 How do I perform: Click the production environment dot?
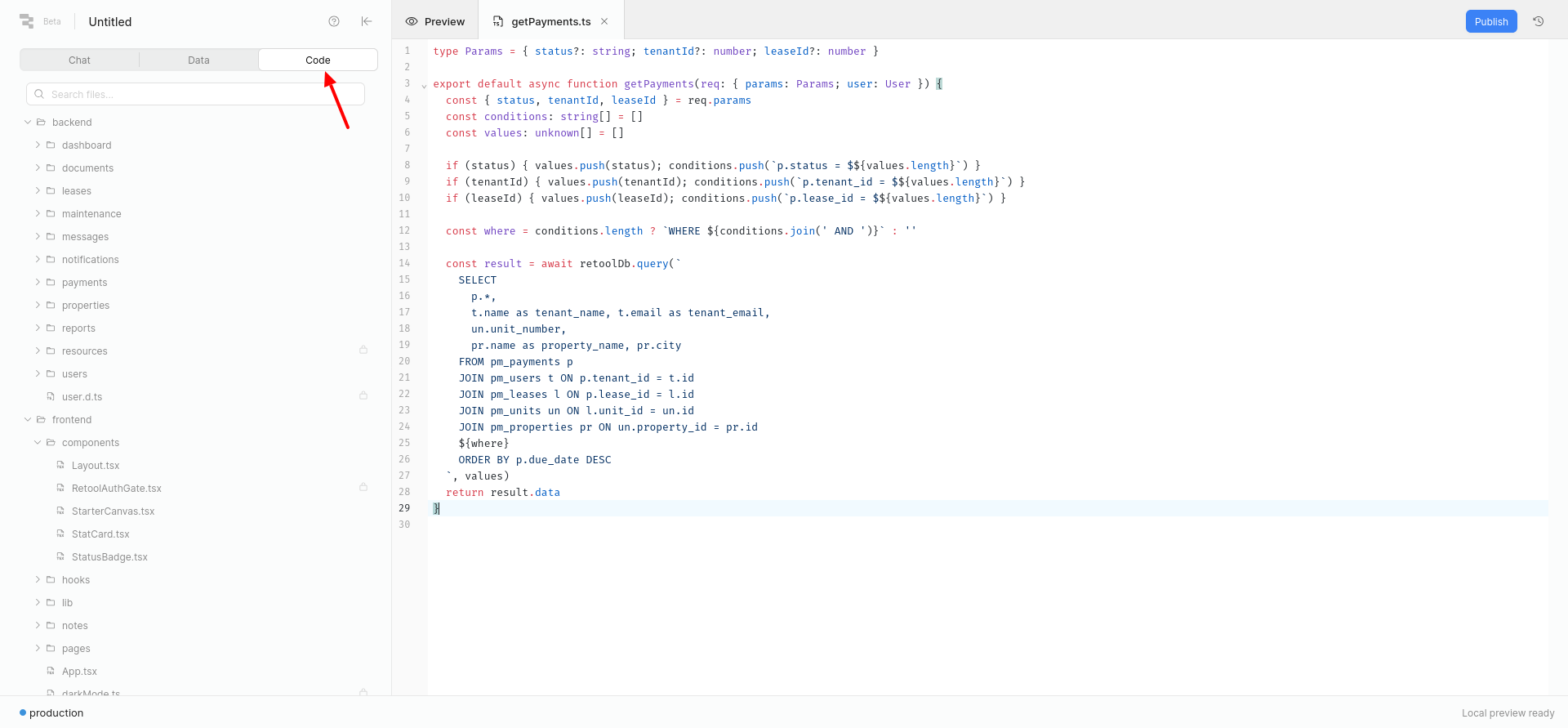[x=23, y=712]
